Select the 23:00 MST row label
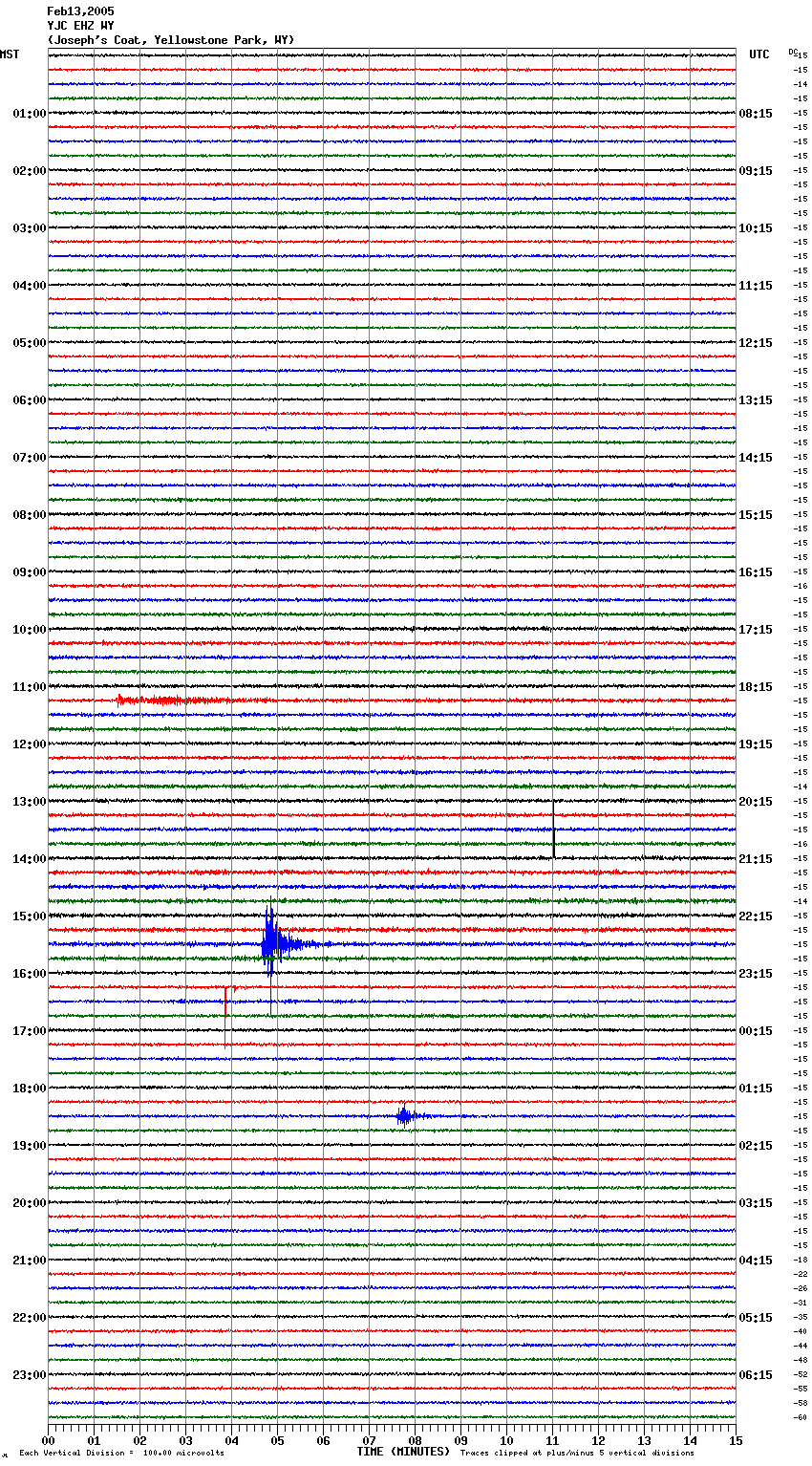812x1466 pixels. point(29,1375)
